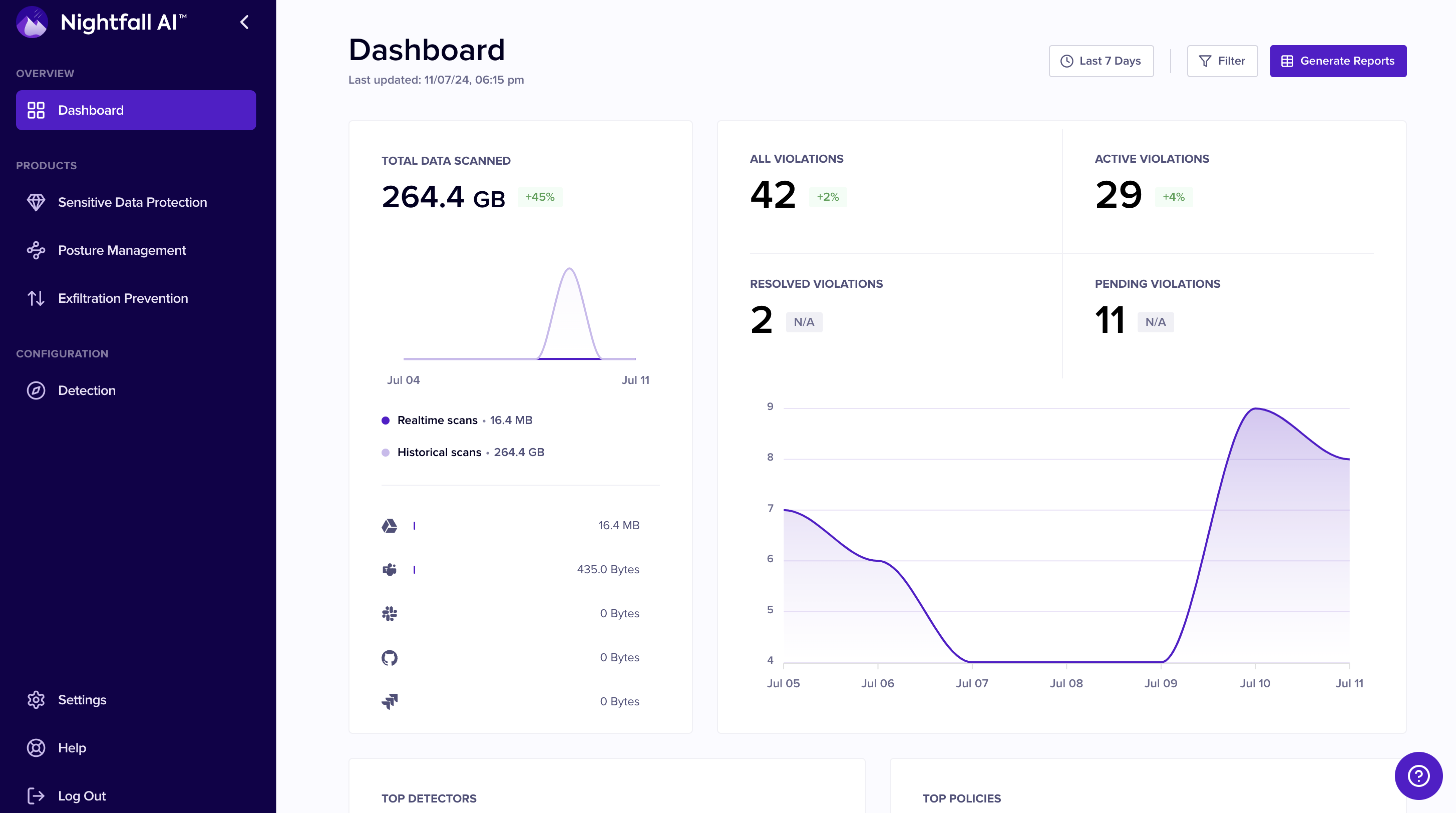Click the Jira integration icon

pos(390,702)
